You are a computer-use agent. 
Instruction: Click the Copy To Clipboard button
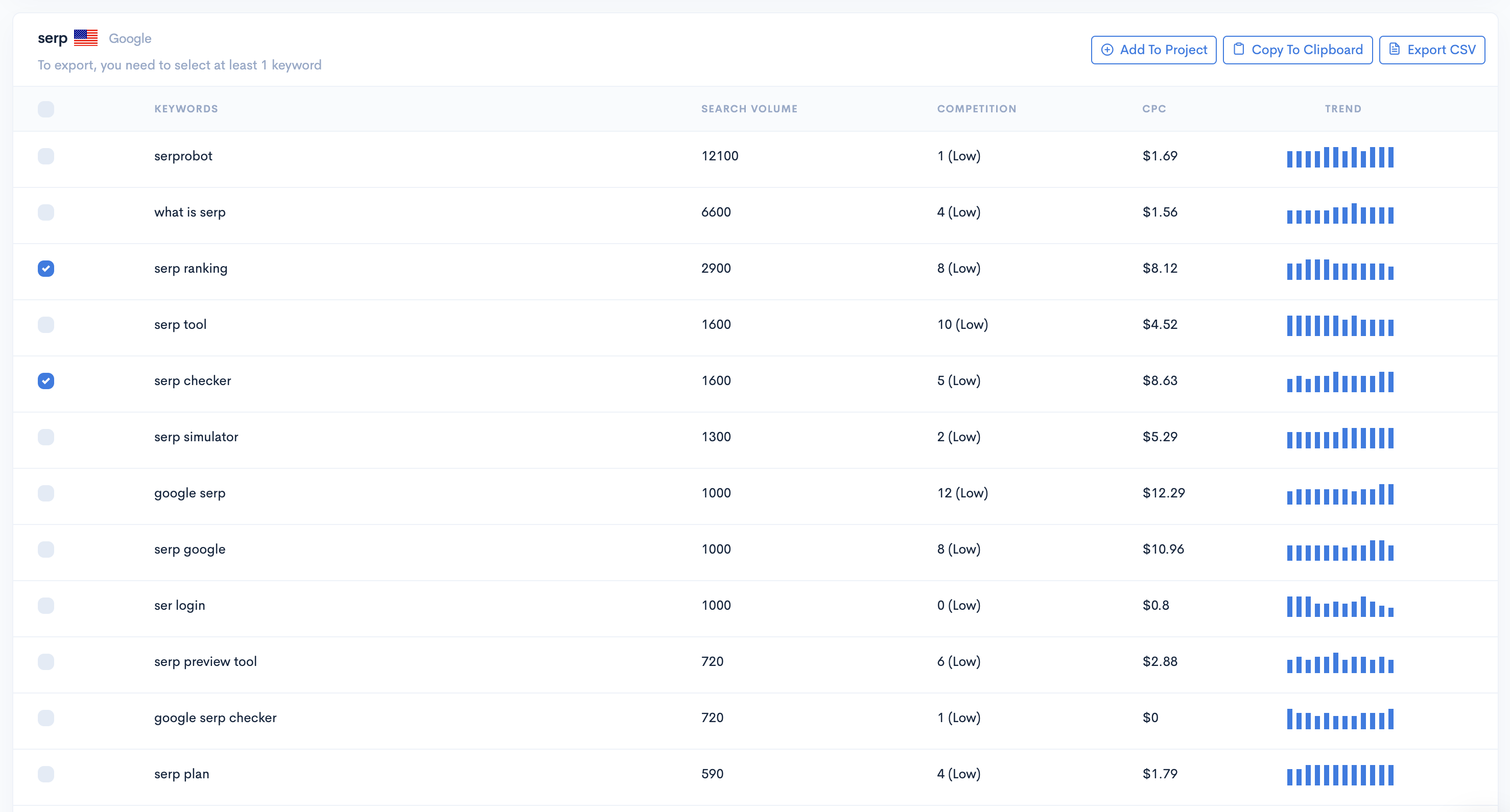(1297, 50)
